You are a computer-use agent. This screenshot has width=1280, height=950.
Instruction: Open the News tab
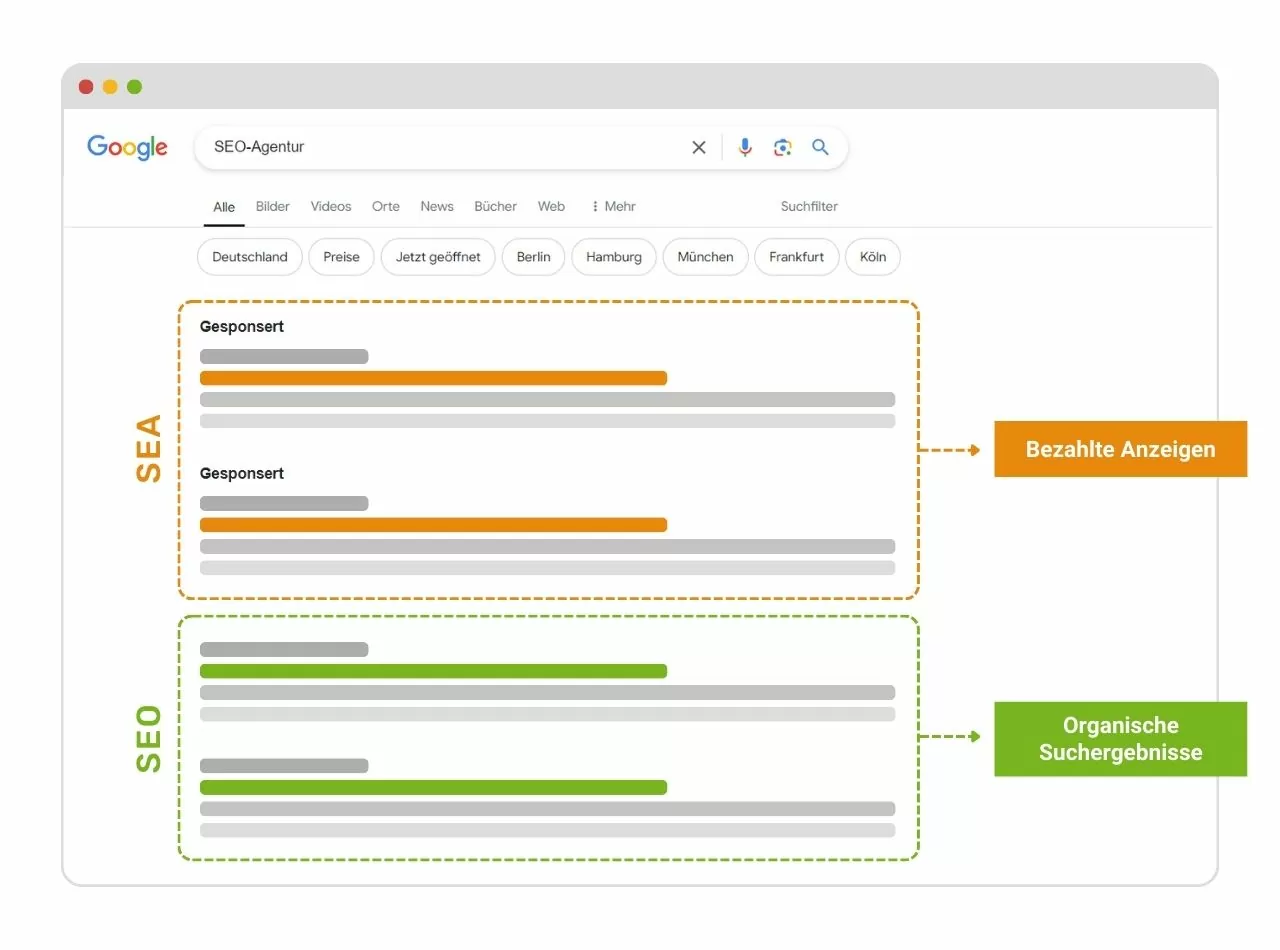coord(437,207)
